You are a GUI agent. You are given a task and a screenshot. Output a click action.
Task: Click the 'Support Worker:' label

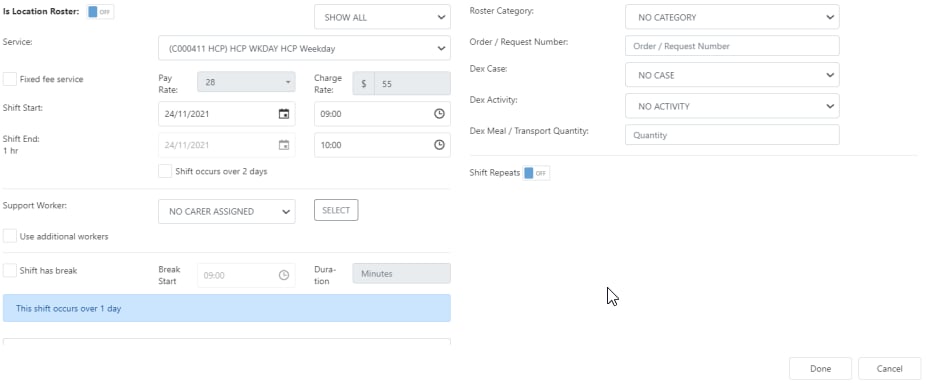(35, 206)
